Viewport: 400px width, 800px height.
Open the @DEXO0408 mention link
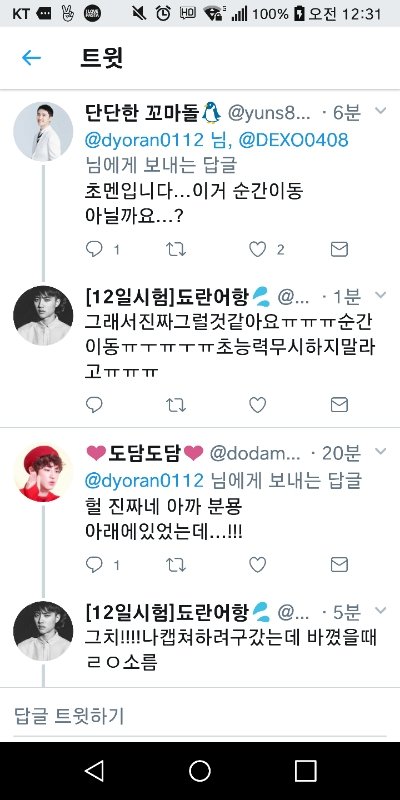[x=294, y=139]
